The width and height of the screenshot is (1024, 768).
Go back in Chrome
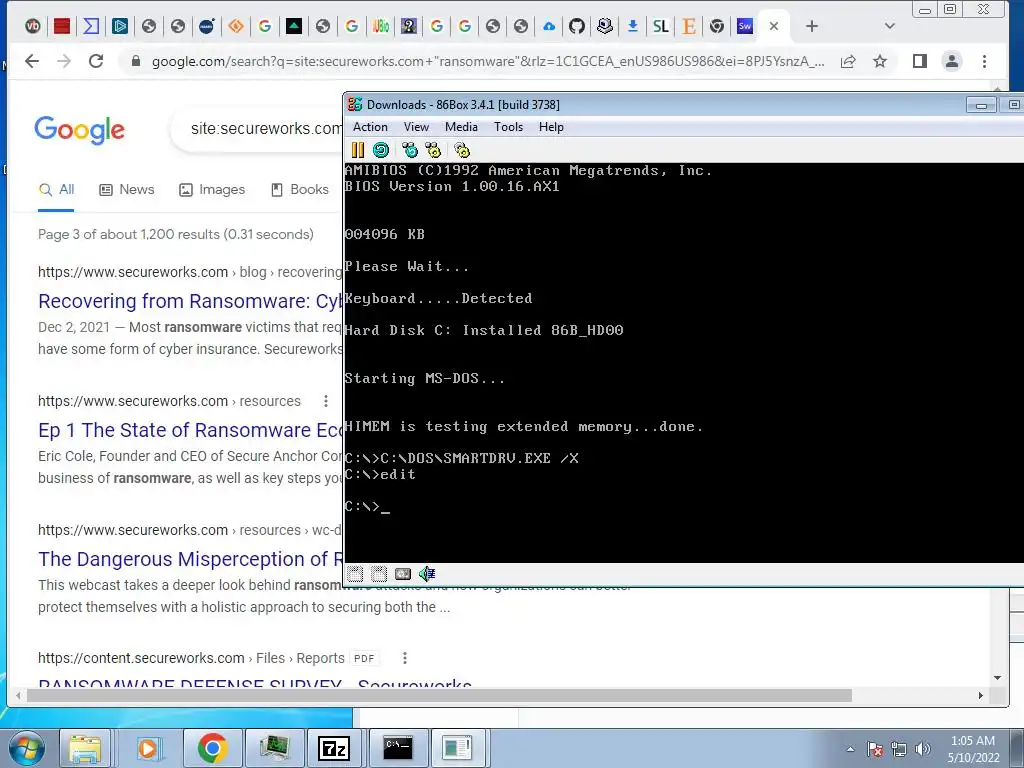(x=32, y=61)
